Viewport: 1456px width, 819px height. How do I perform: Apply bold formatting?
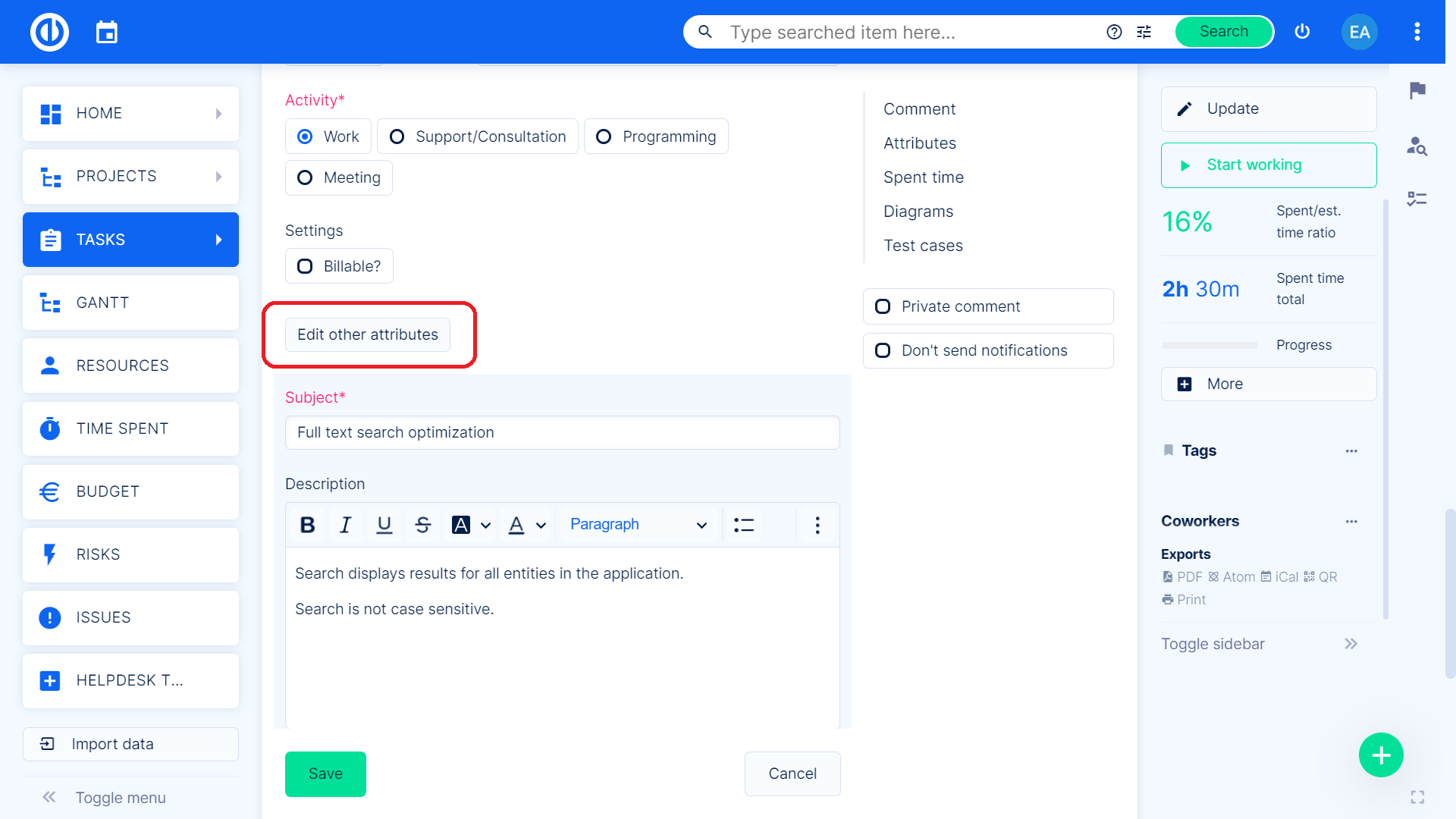(307, 525)
